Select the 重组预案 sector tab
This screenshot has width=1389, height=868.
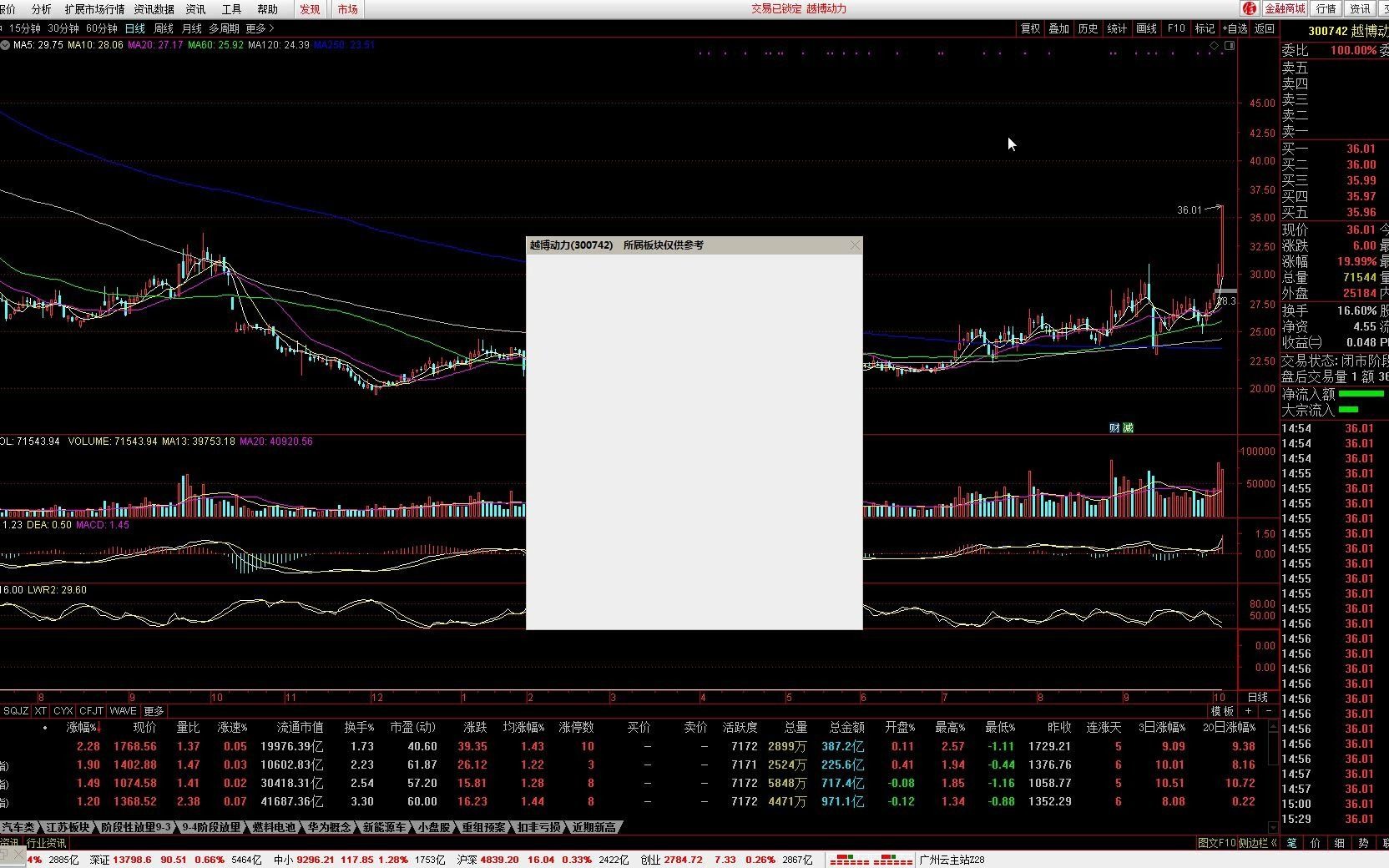click(484, 827)
